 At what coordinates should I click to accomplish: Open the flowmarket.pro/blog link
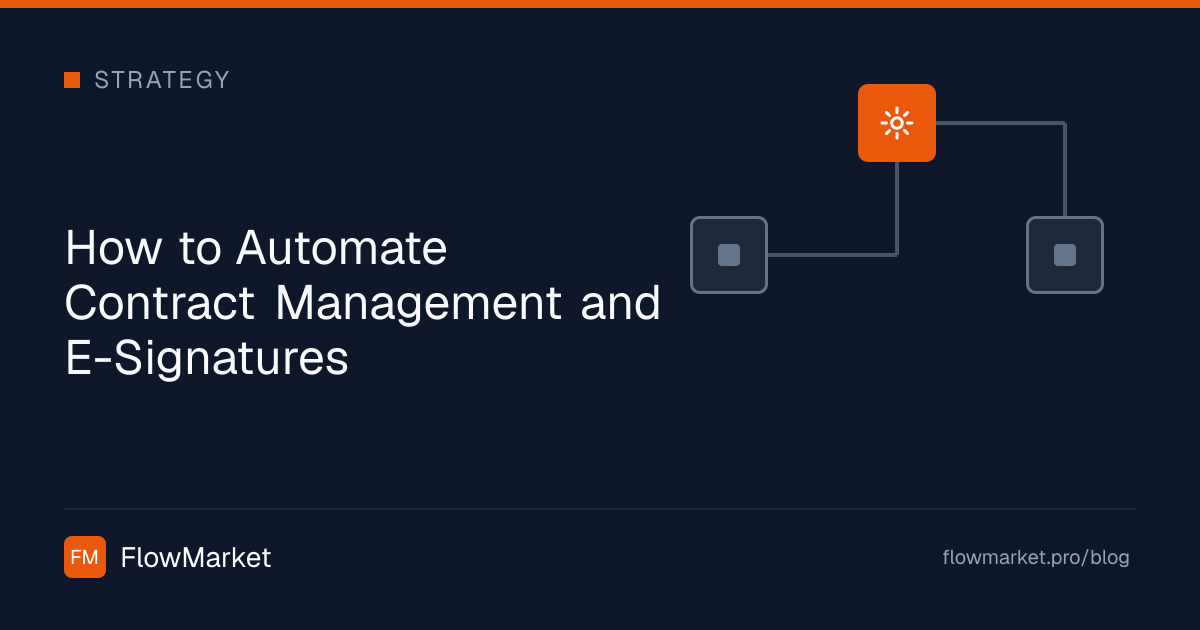pyautogui.click(x=1036, y=558)
